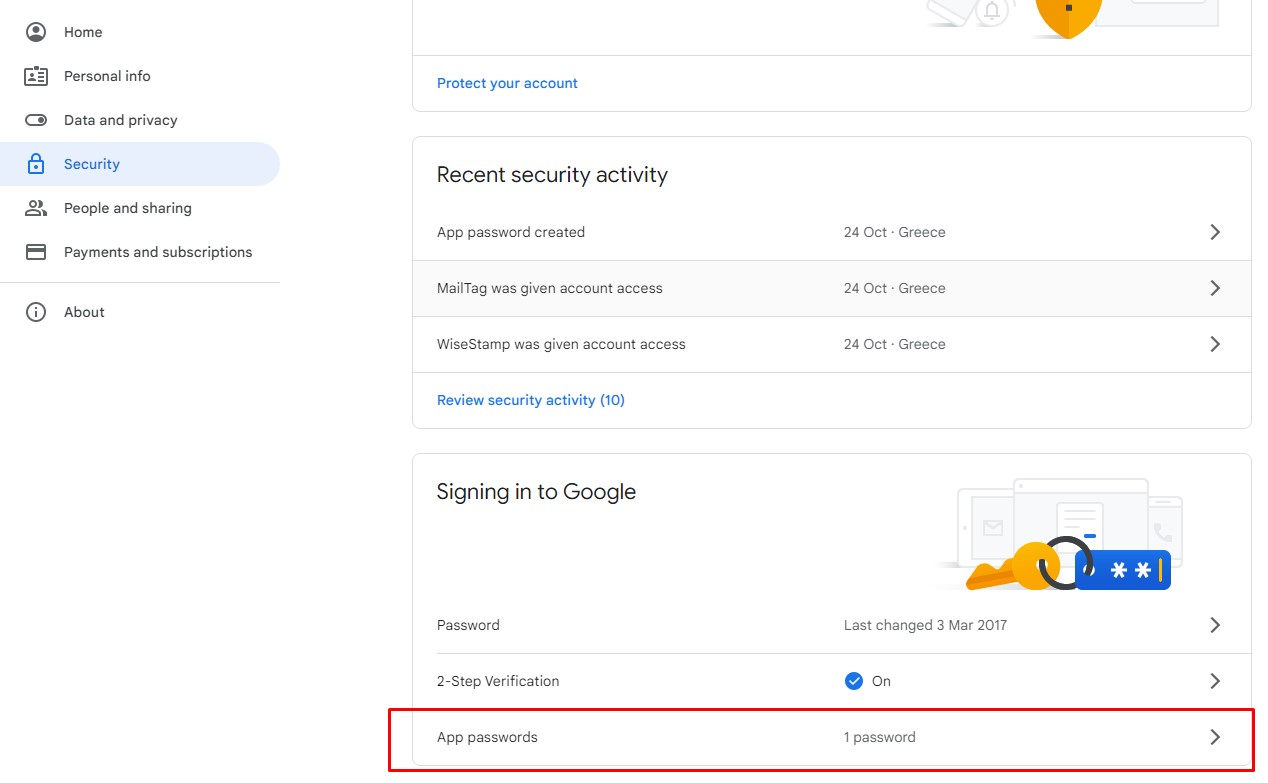Switch to the Security section
Viewport: 1268px width, 783px height.
(91, 163)
